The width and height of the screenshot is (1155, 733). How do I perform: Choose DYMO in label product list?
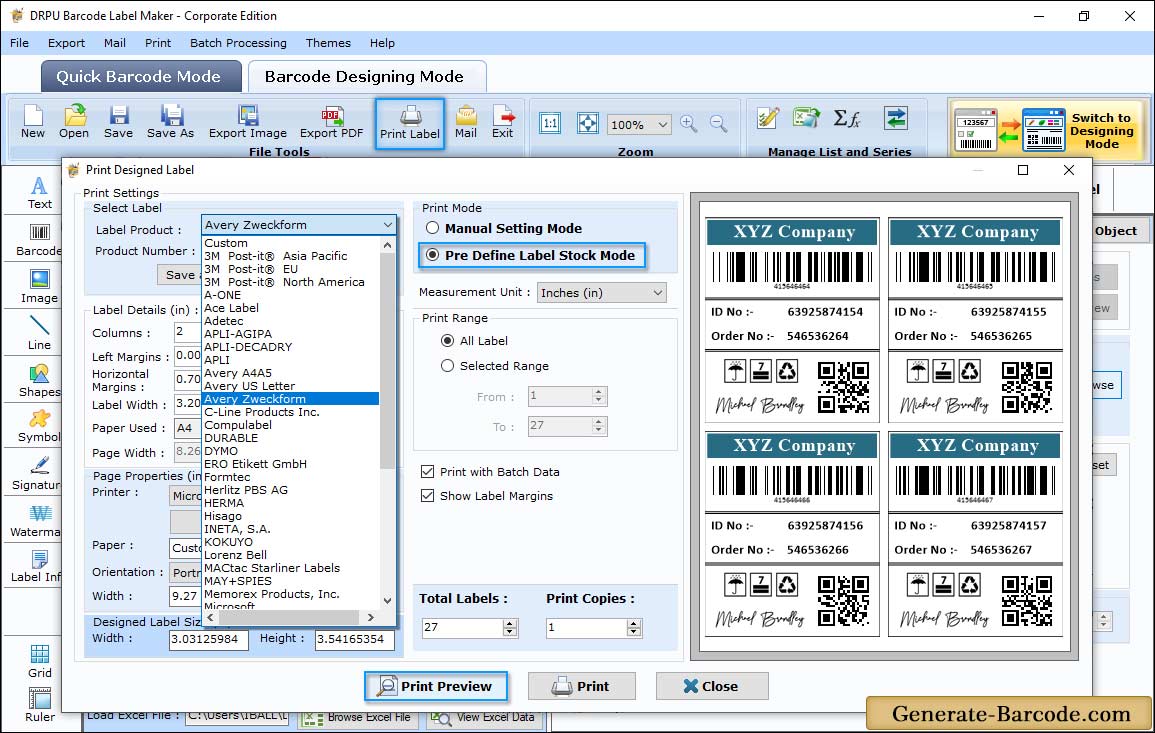coord(221,451)
